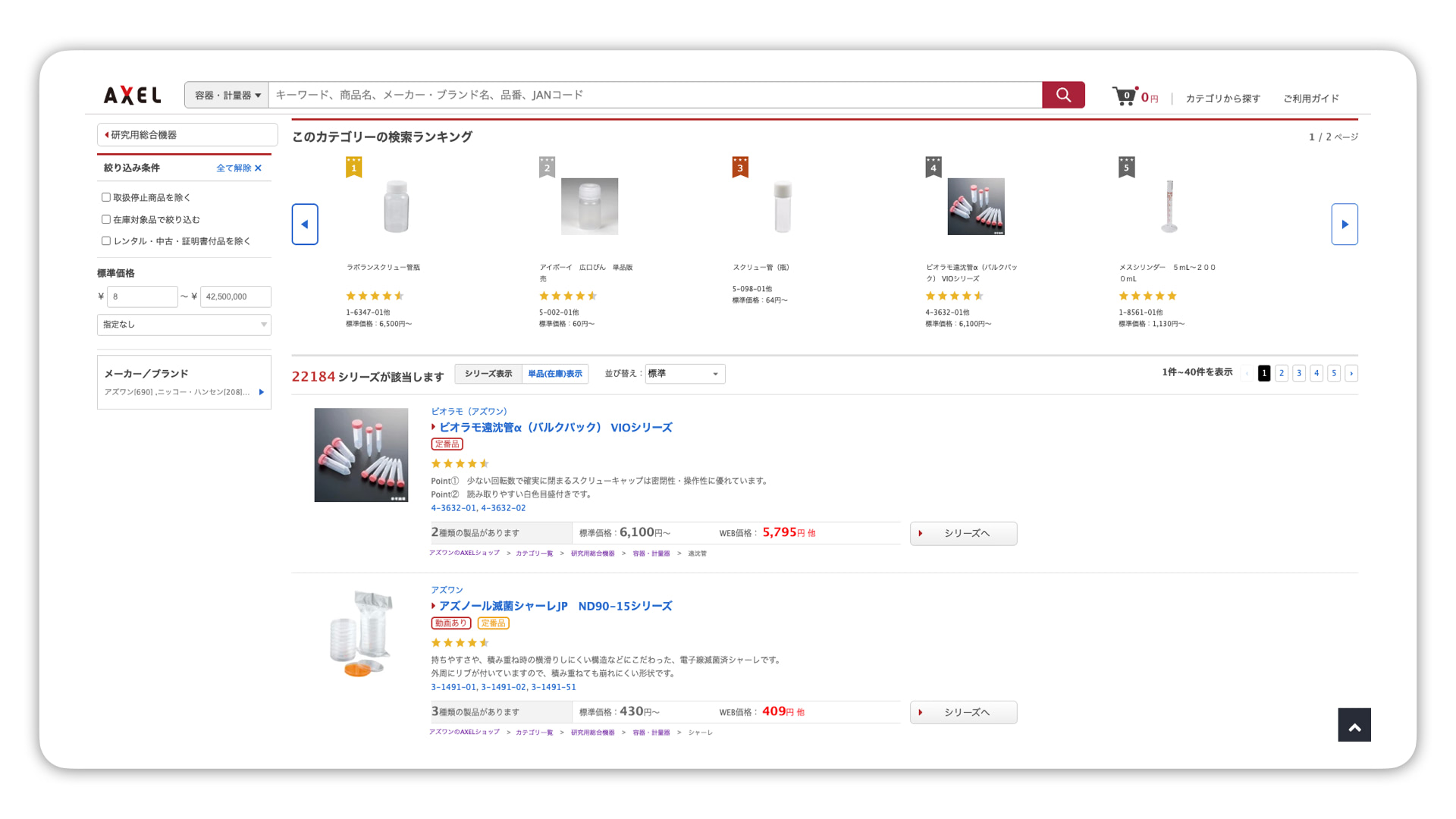
Task: Open メスシリンダー ranking thumbnail
Action: (1169, 206)
